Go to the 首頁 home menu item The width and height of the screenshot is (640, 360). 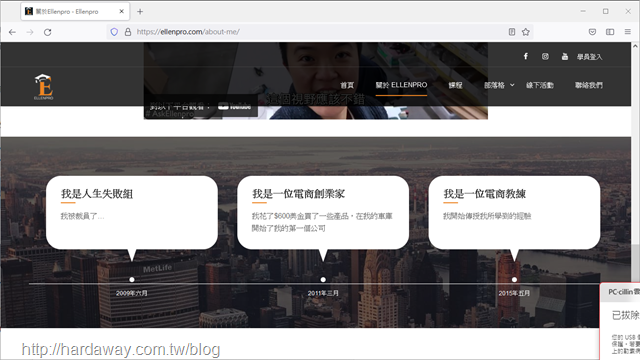[x=347, y=85]
